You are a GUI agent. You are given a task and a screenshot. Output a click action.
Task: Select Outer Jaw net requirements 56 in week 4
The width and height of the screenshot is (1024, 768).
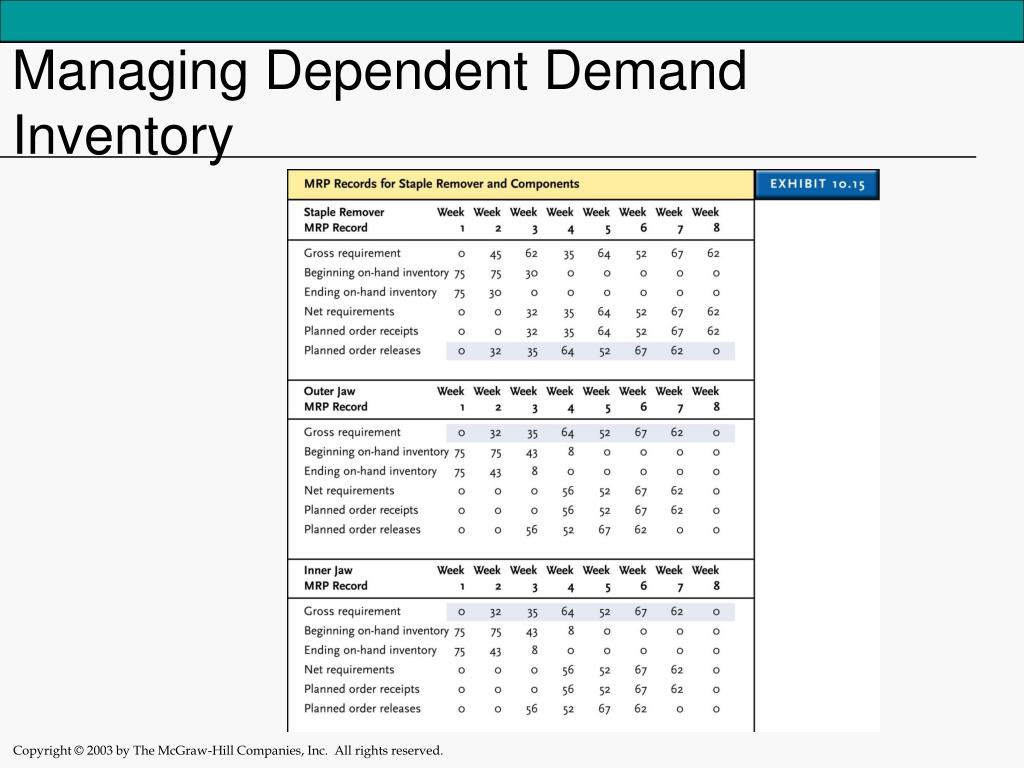568,491
